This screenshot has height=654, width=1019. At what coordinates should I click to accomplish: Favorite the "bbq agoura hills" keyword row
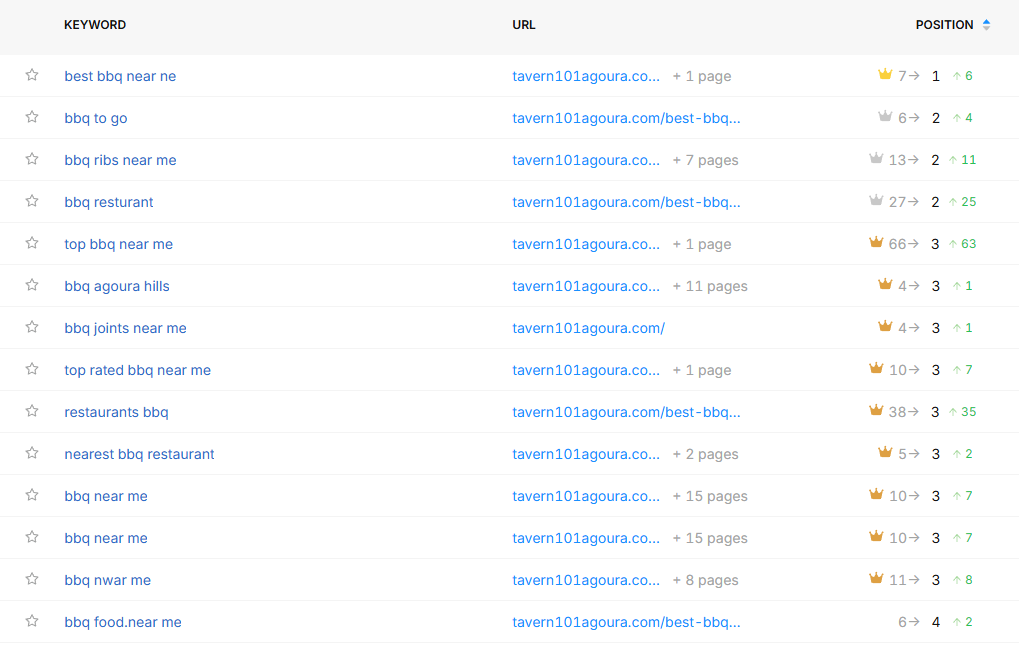(32, 285)
